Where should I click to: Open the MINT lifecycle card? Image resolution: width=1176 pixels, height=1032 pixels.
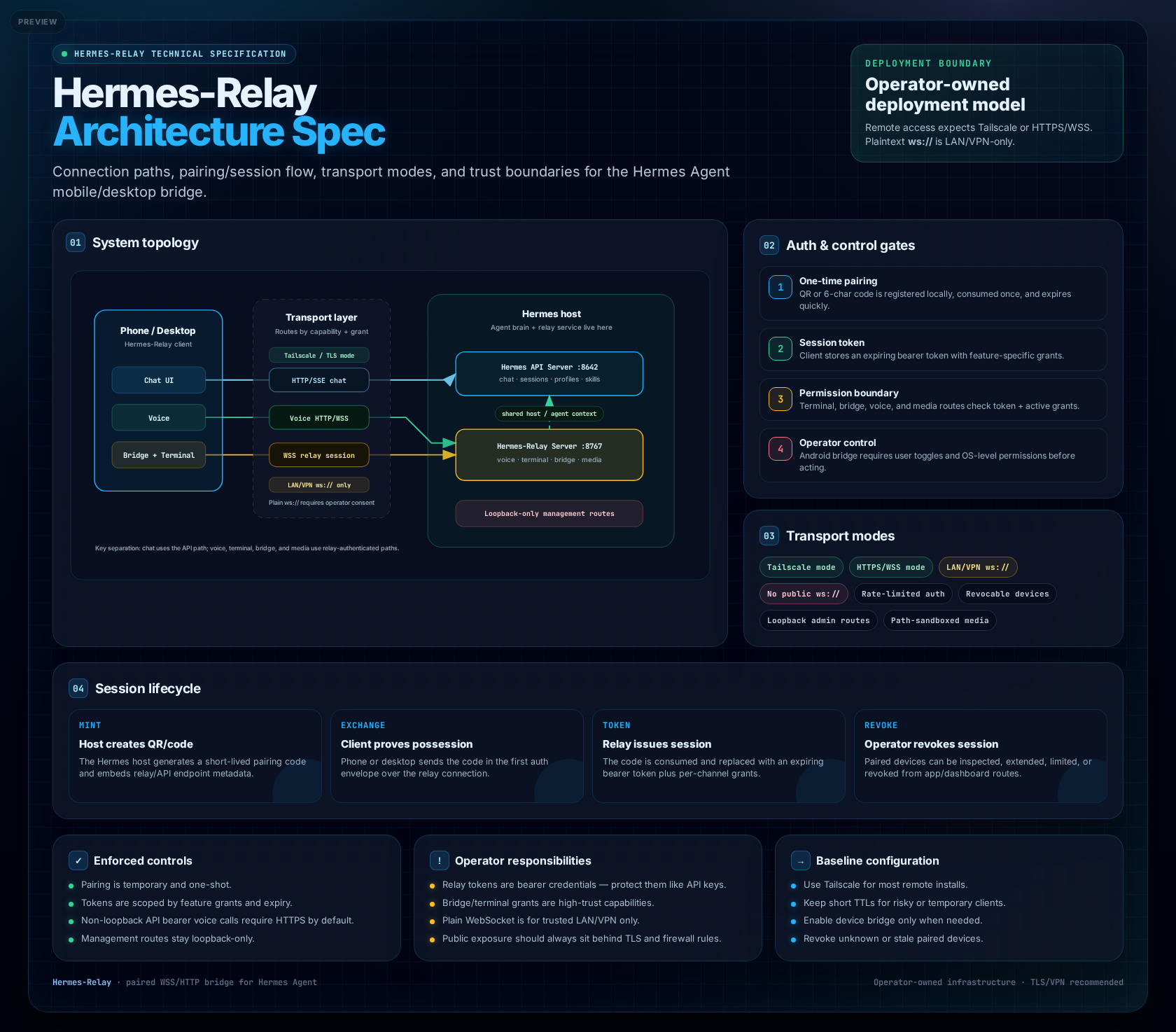coord(195,756)
